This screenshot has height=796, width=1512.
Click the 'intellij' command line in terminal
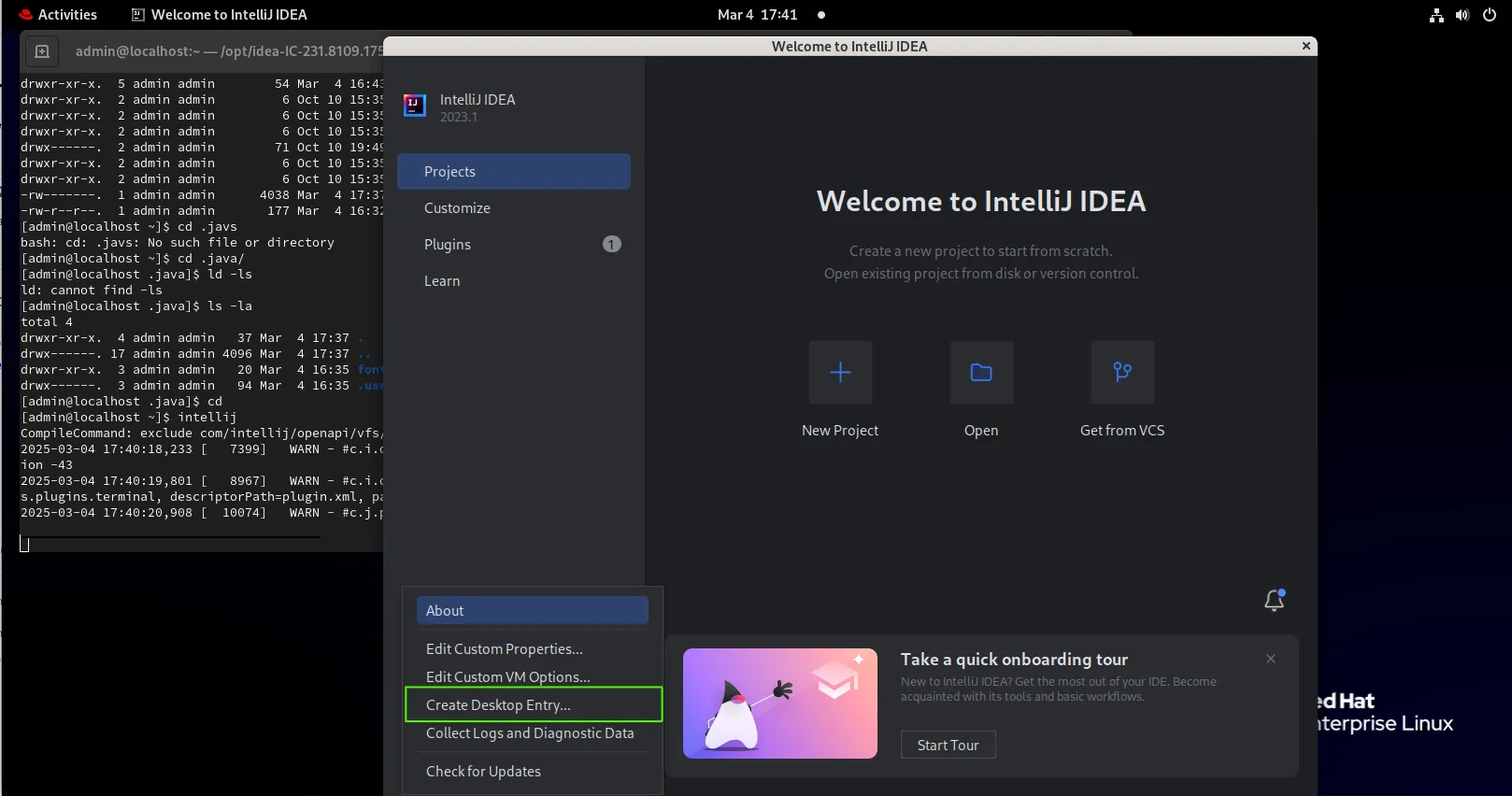pos(128,418)
